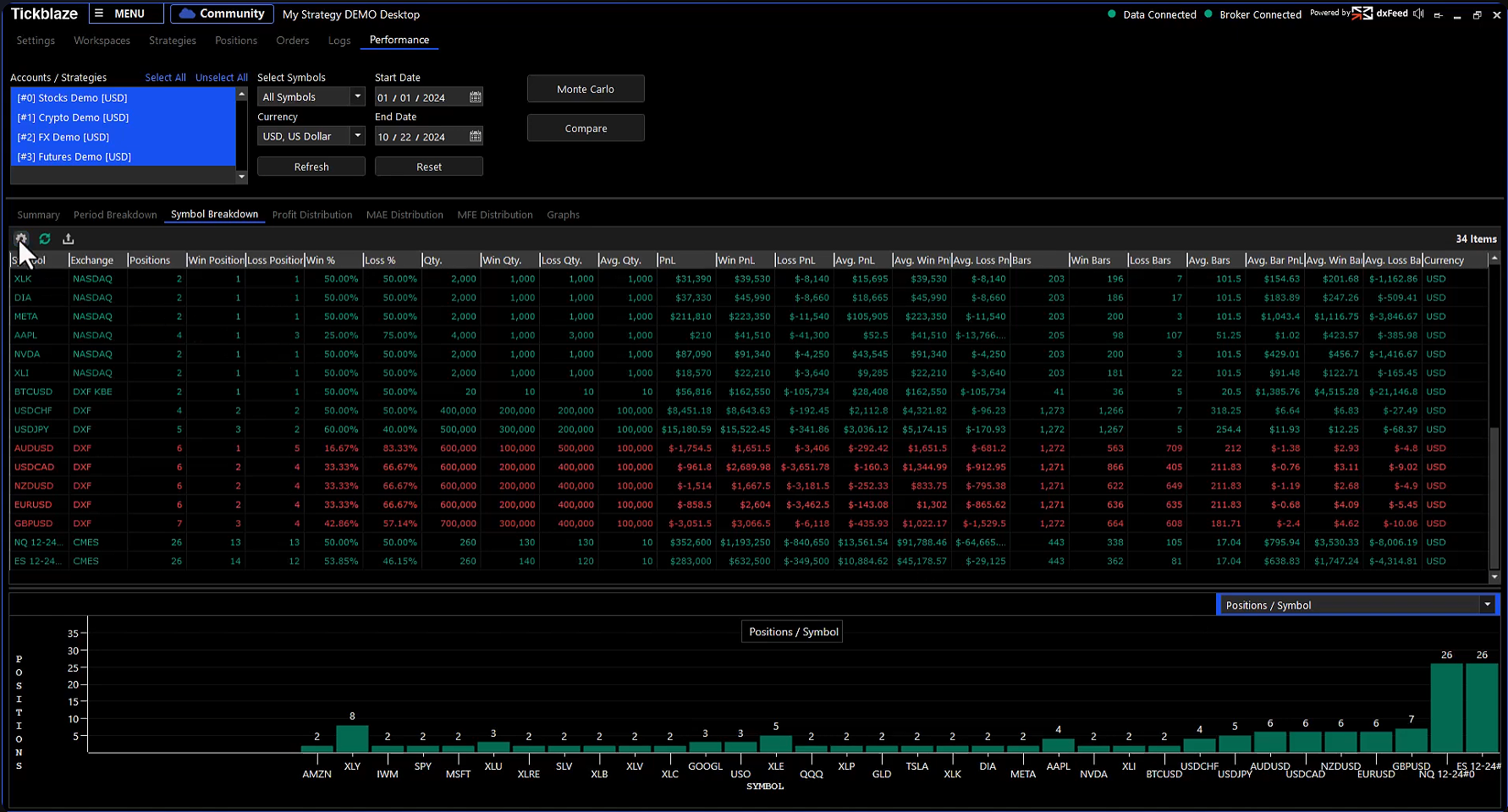
Task: Expand the All Symbols dropdown
Action: 357,97
